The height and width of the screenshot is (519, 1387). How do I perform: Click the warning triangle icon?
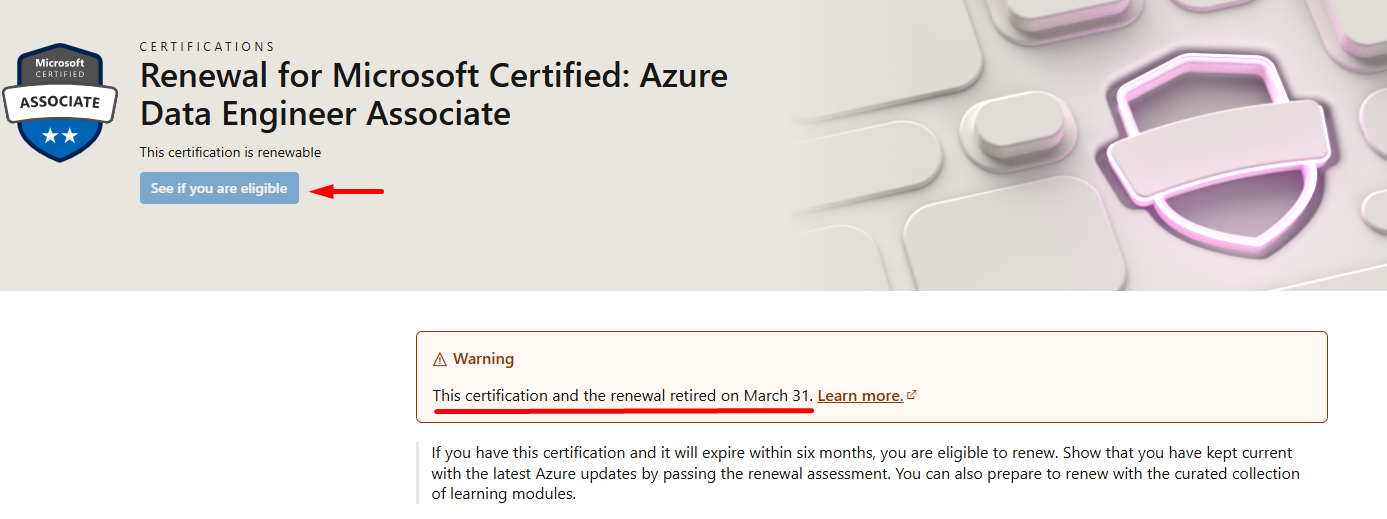point(440,359)
